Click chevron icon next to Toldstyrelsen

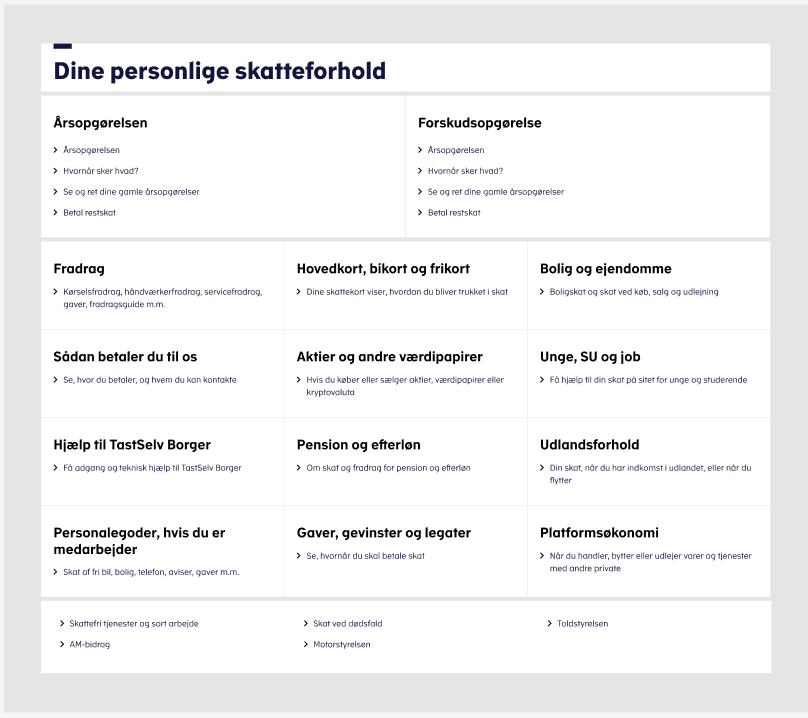click(x=549, y=624)
